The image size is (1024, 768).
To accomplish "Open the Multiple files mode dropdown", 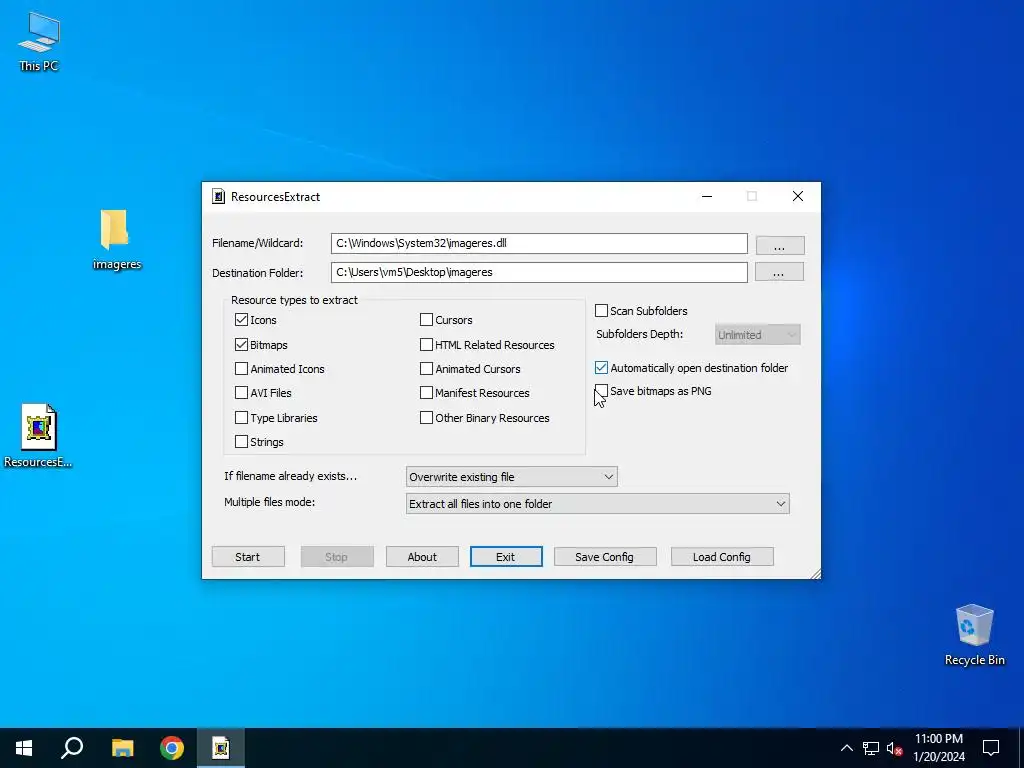I will 598,504.
